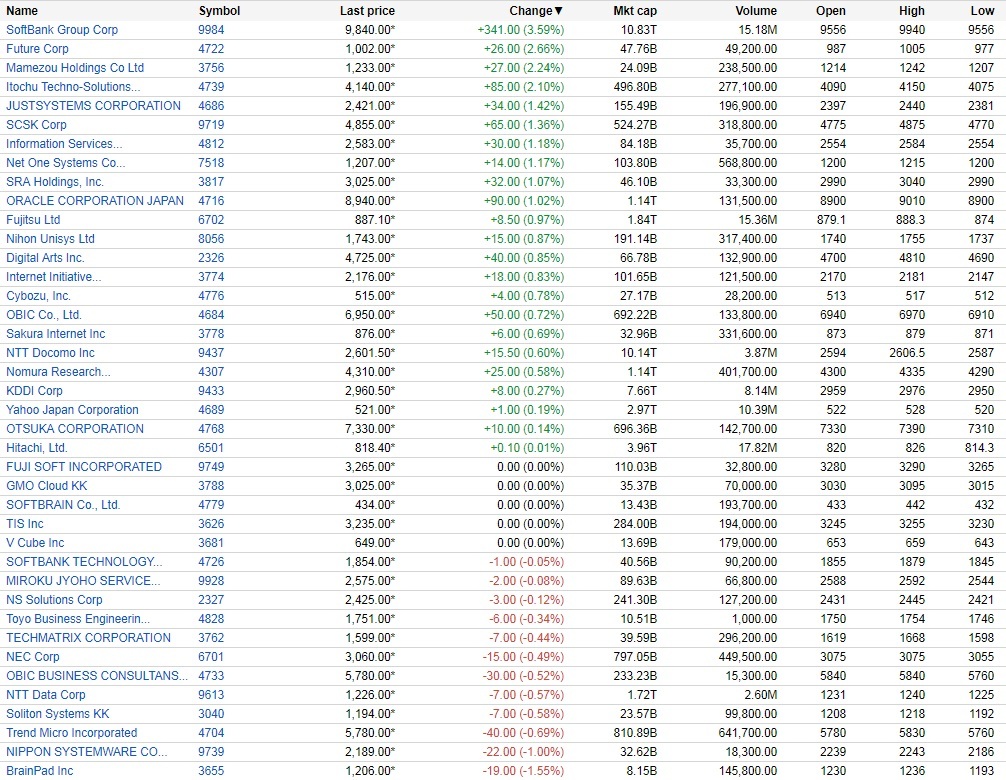Click ticker symbol 4704
Viewport: 1006px width, 780px height.
point(211,733)
